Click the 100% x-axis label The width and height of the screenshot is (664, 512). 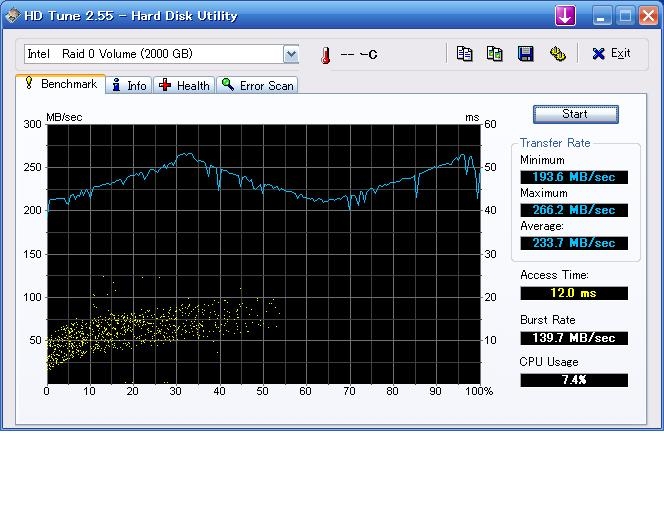click(479, 391)
